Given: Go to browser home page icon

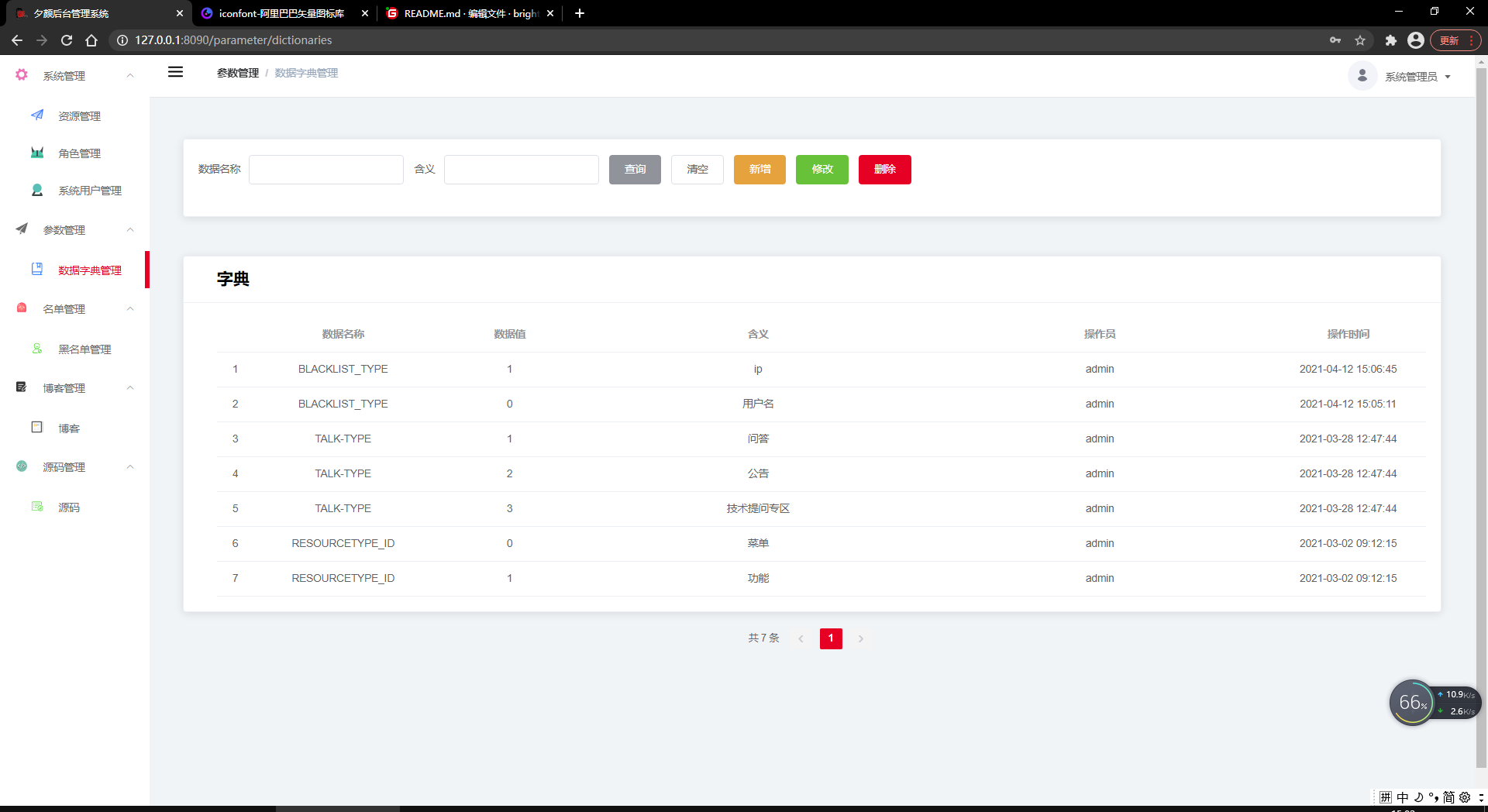Looking at the screenshot, I should tap(91, 40).
